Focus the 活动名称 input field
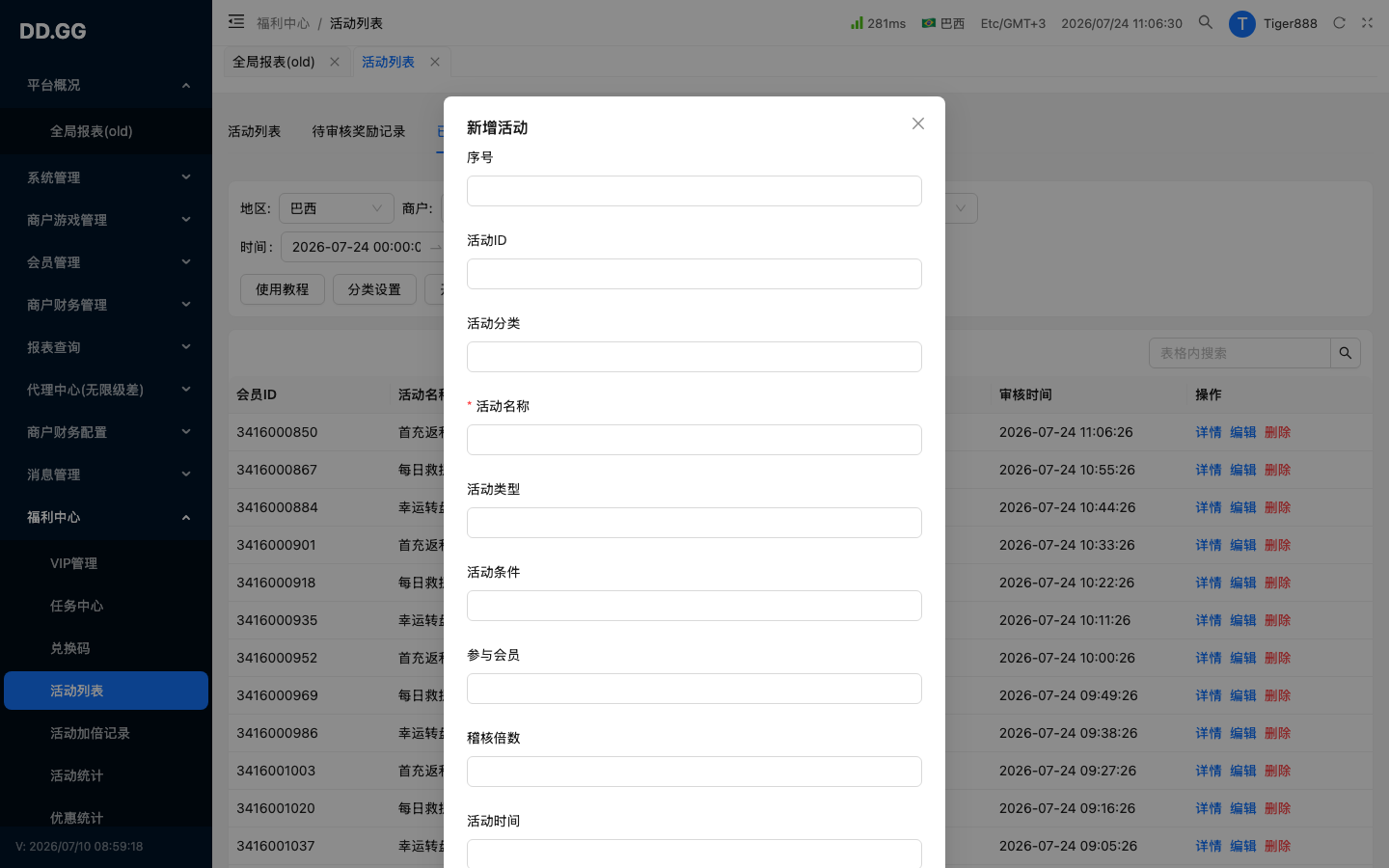 [694, 440]
